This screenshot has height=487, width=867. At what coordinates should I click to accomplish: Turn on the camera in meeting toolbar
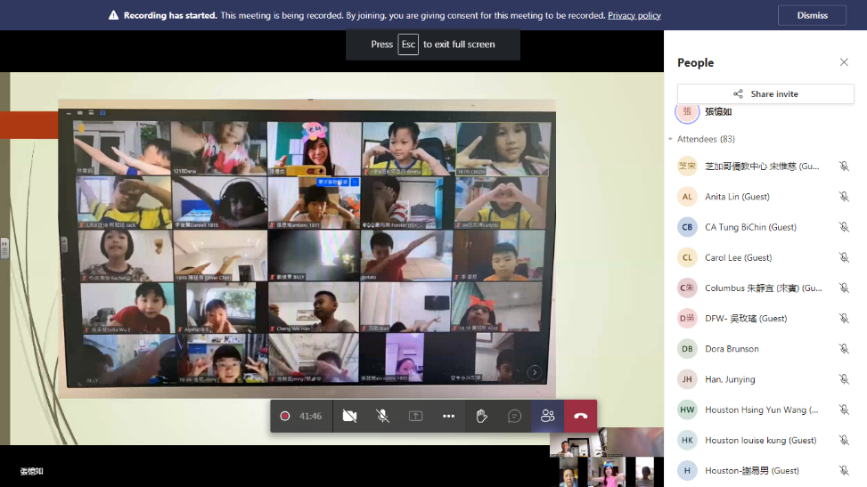[349, 416]
